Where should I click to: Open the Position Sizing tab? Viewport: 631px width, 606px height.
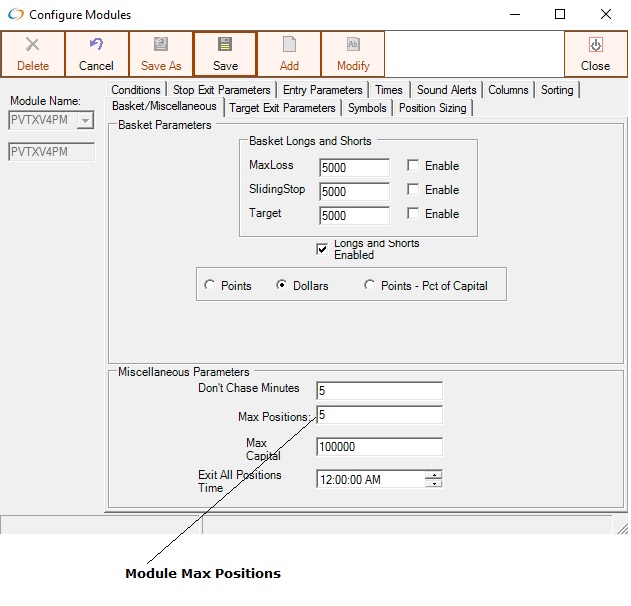432,108
